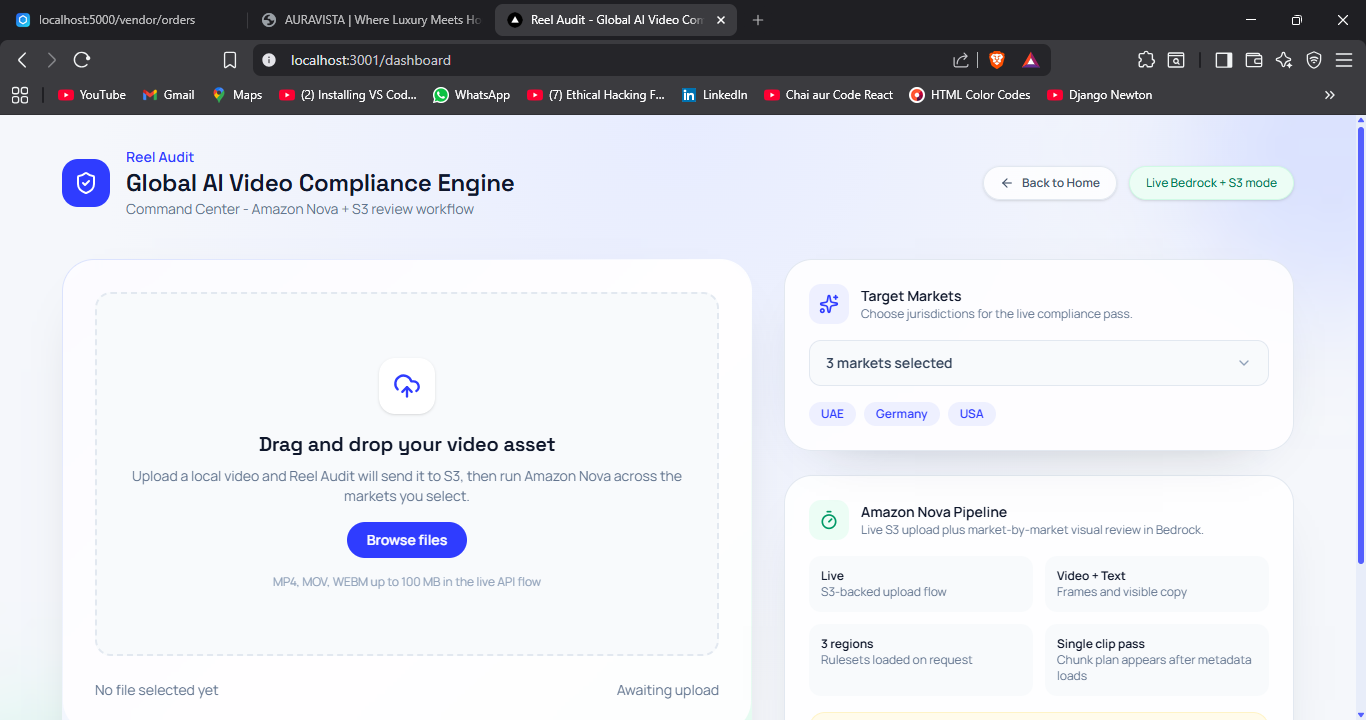Open the Extensions puzzle icon
Viewport: 1366px width, 720px height.
1146,60
